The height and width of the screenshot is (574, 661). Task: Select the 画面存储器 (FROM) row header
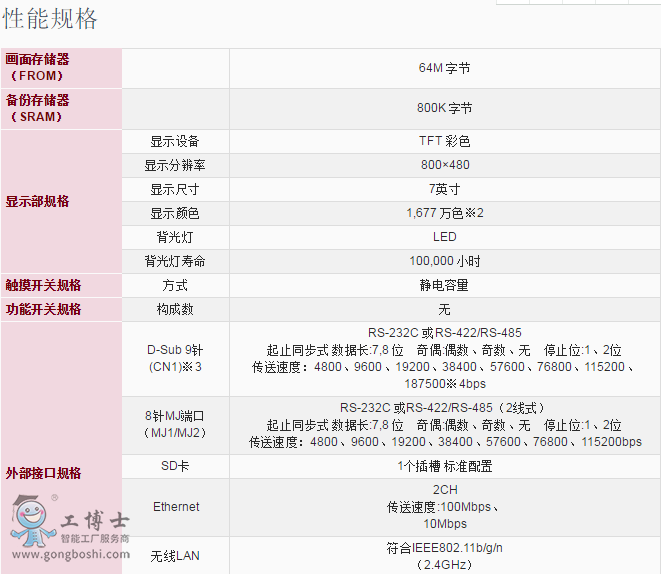[x=38, y=68]
